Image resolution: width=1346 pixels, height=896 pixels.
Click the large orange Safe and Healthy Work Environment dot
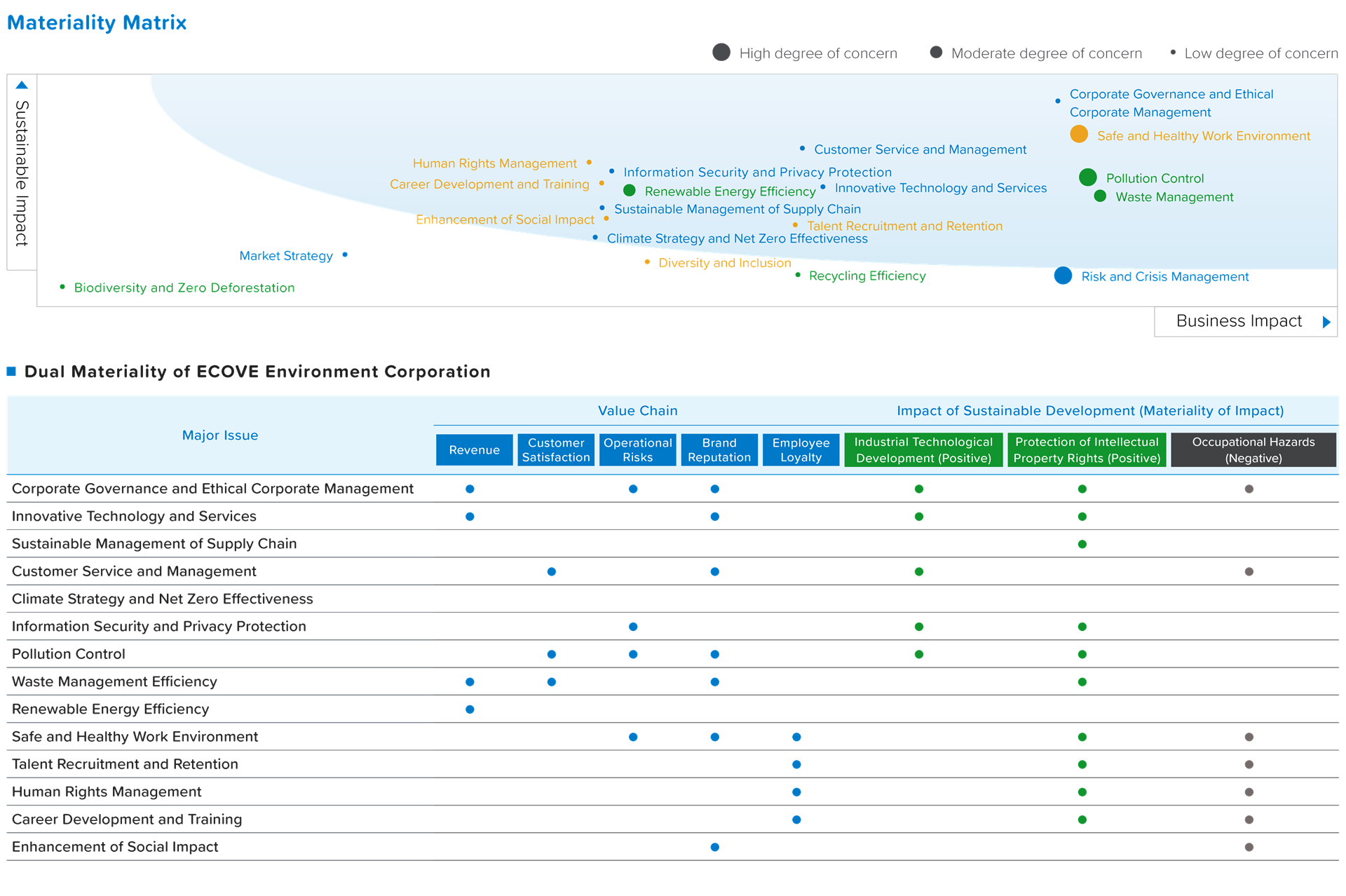coord(1079,134)
